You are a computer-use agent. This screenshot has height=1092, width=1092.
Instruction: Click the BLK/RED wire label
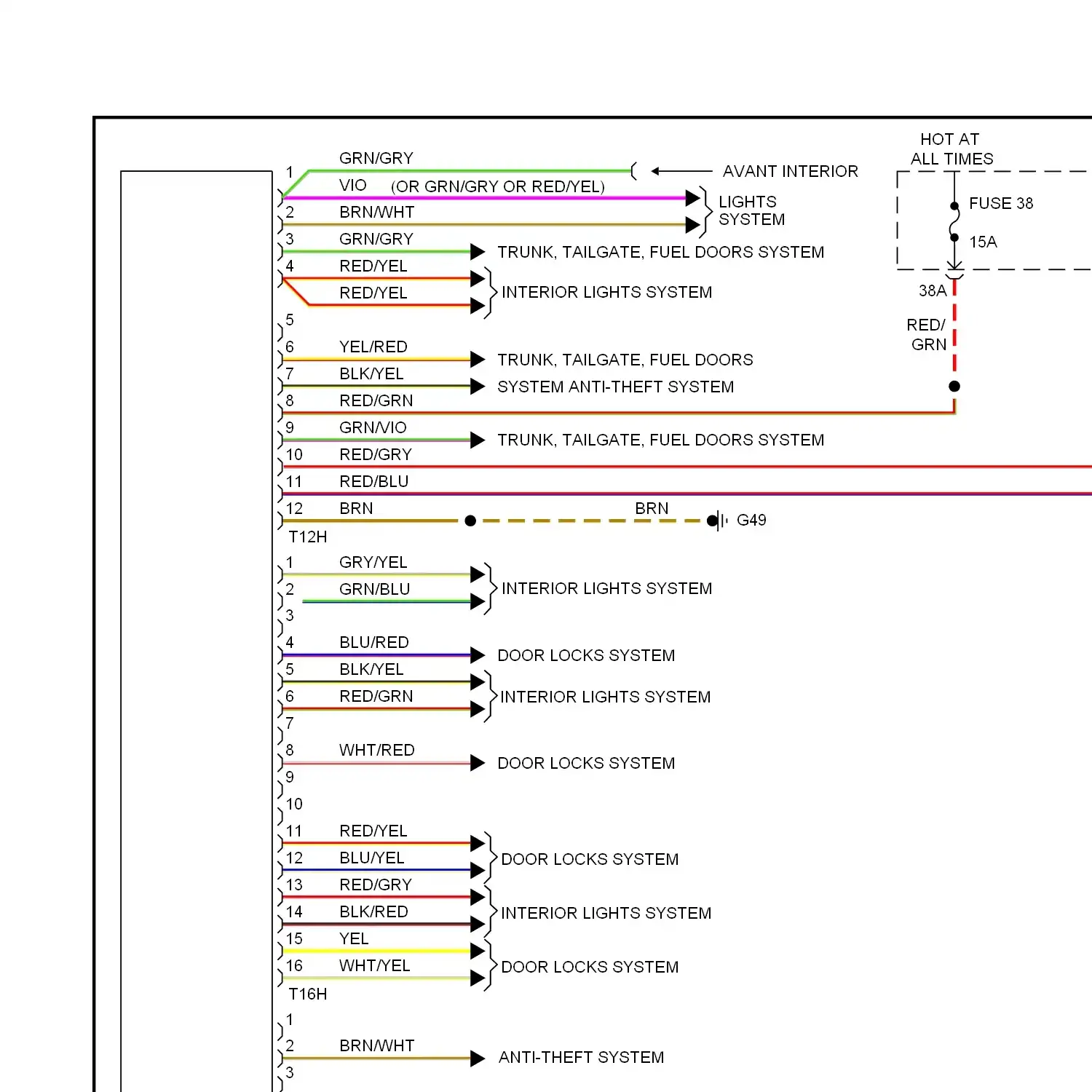click(x=373, y=911)
